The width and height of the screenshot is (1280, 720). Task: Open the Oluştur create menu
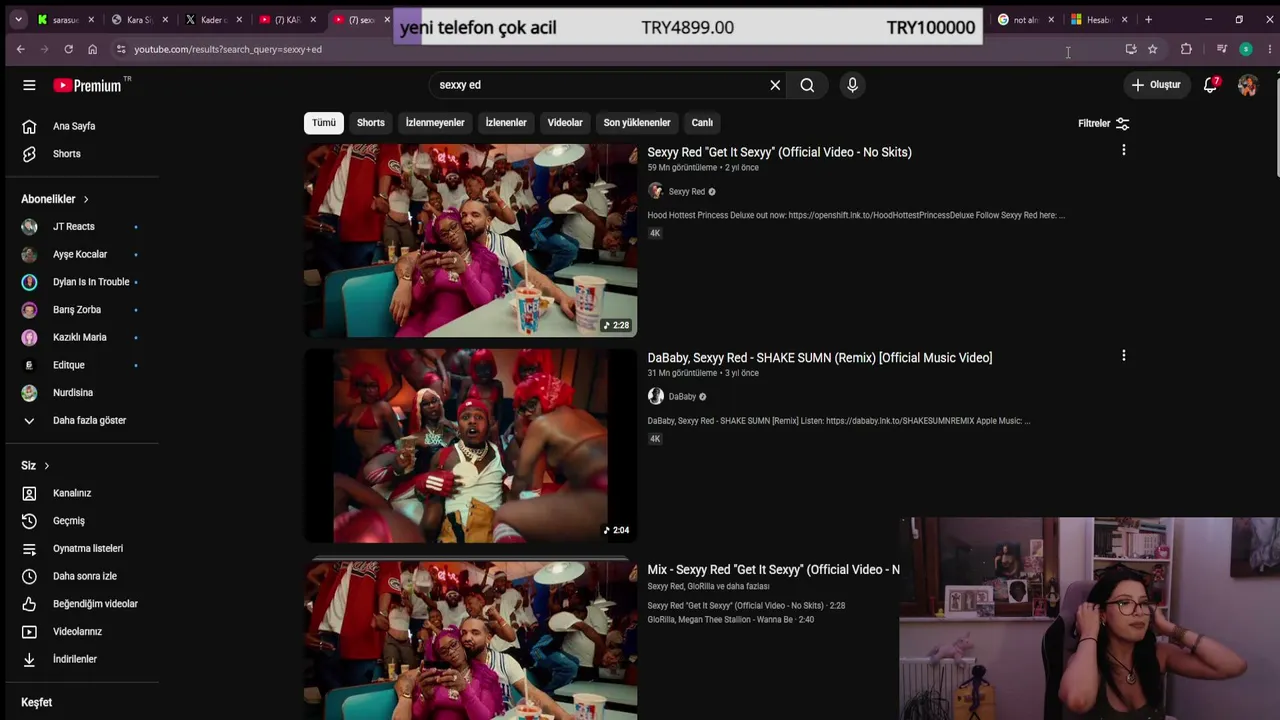click(1157, 85)
